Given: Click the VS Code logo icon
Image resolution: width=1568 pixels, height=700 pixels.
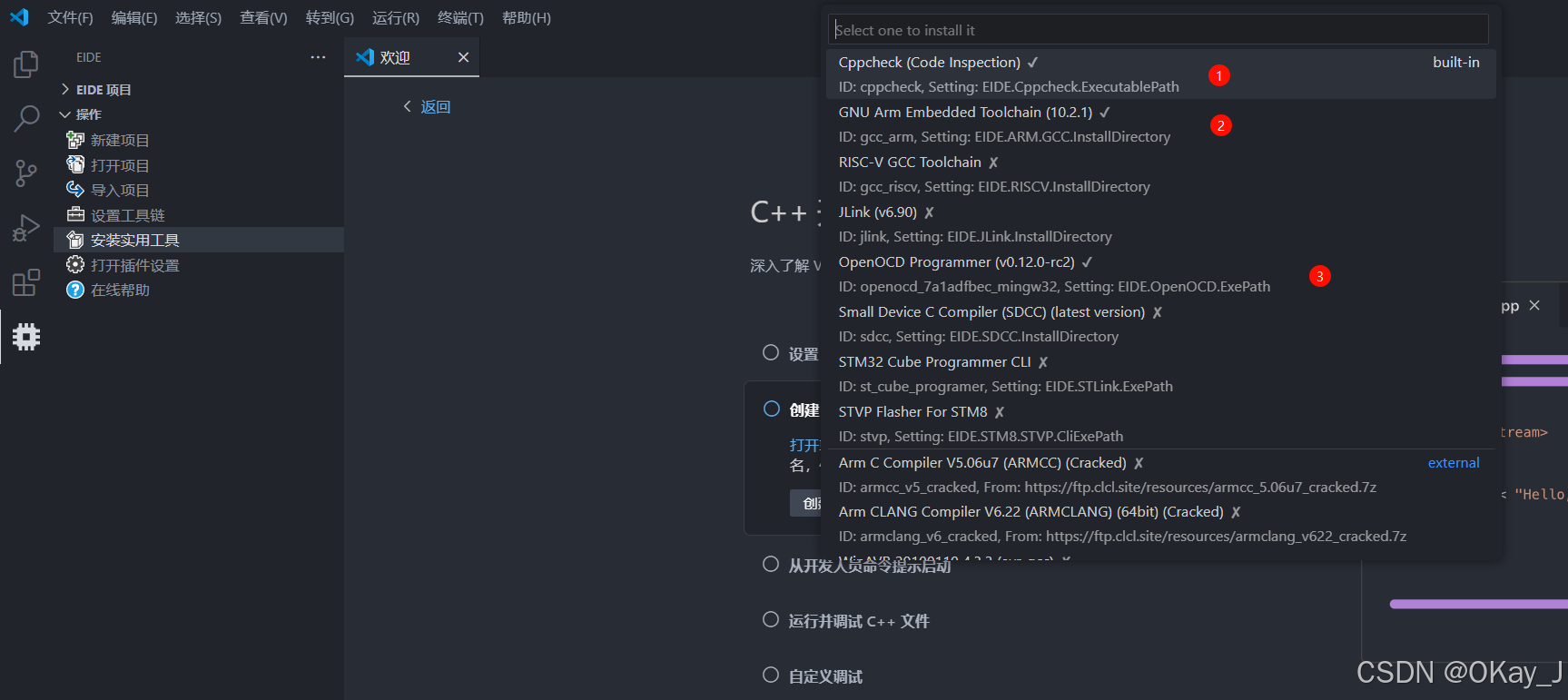Looking at the screenshot, I should pyautogui.click(x=19, y=17).
